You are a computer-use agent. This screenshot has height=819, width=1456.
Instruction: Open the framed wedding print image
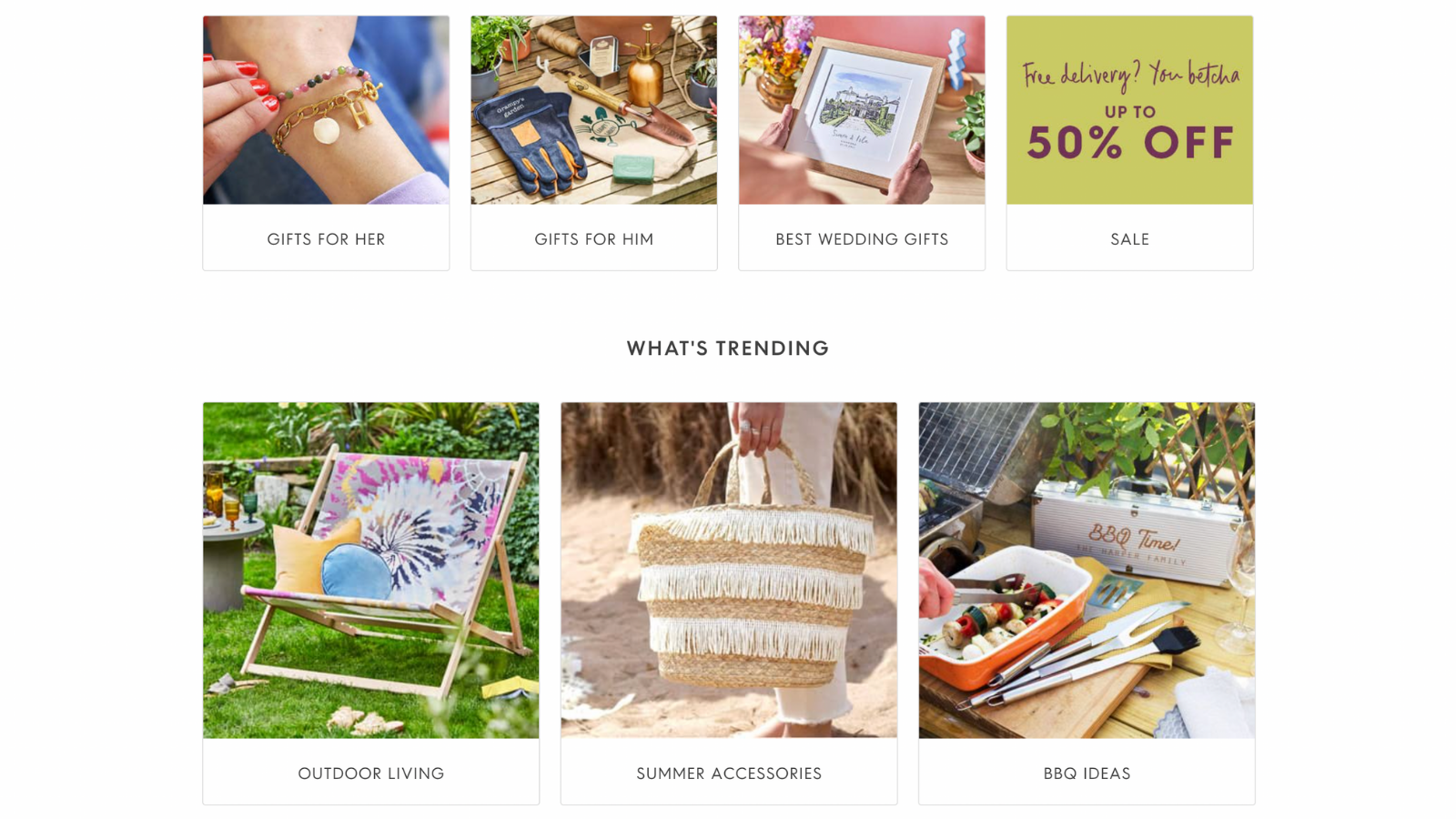(862, 110)
